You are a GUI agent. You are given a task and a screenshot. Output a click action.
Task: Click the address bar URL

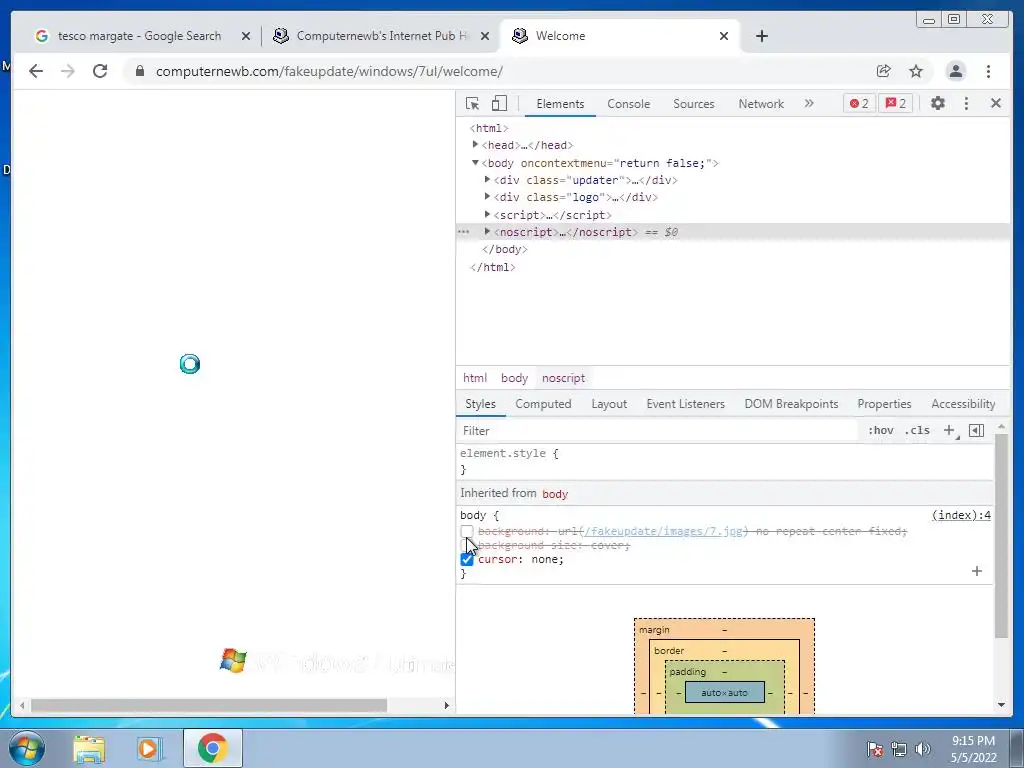click(x=329, y=71)
